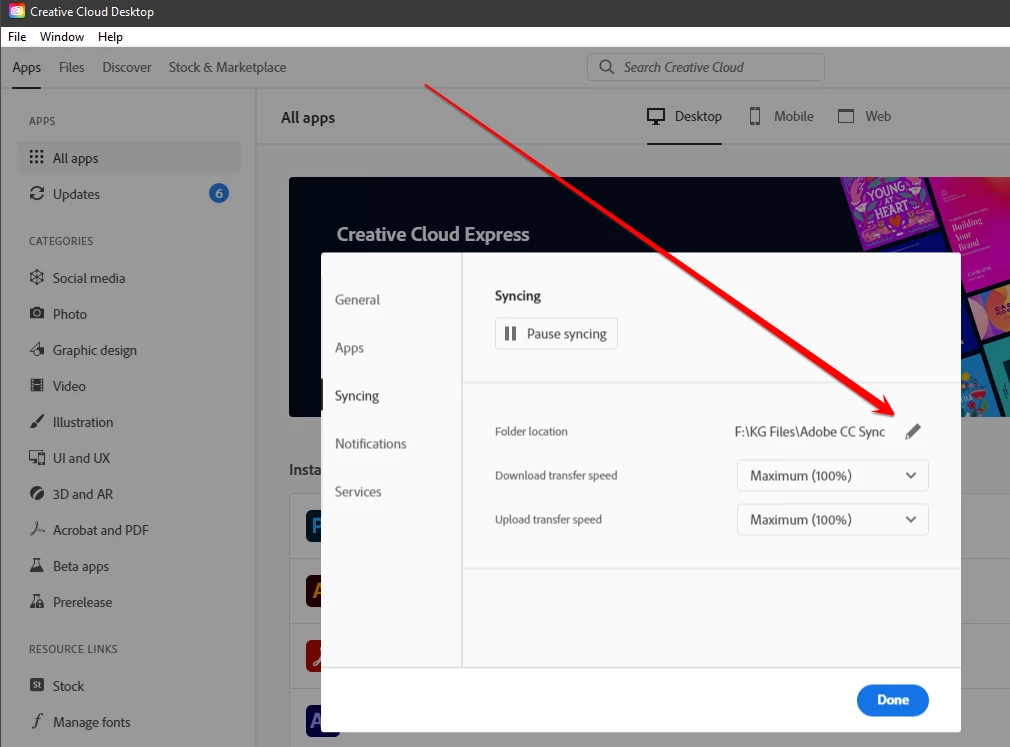Click the Creative Cloud logo in title bar
Screen dimensions: 1010x747
click(x=16, y=11)
